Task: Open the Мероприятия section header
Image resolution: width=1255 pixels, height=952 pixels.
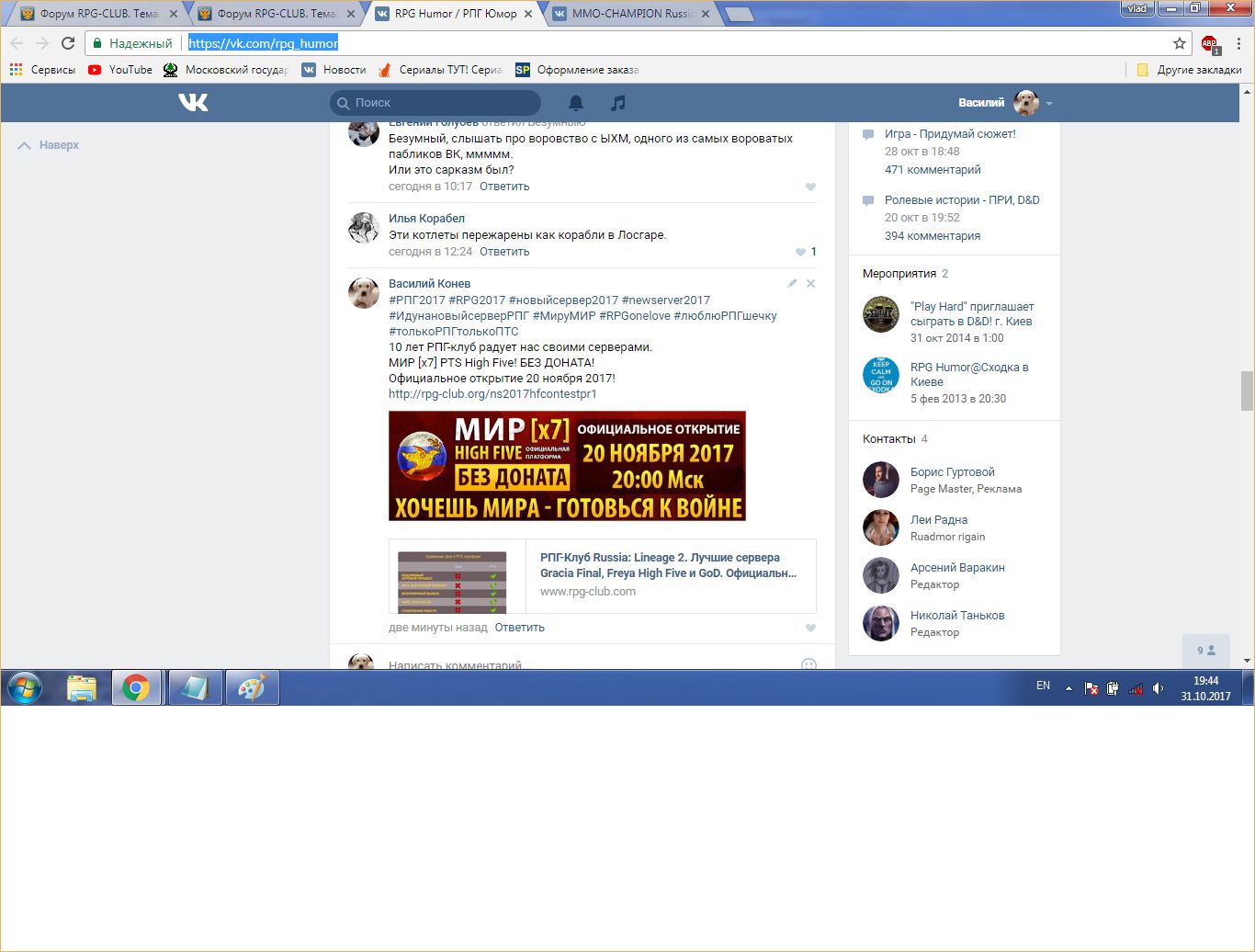Action: [x=899, y=274]
